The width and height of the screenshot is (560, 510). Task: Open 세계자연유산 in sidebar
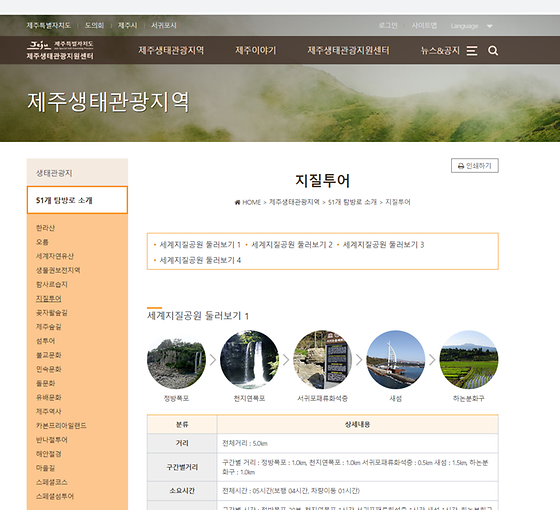[x=55, y=256]
